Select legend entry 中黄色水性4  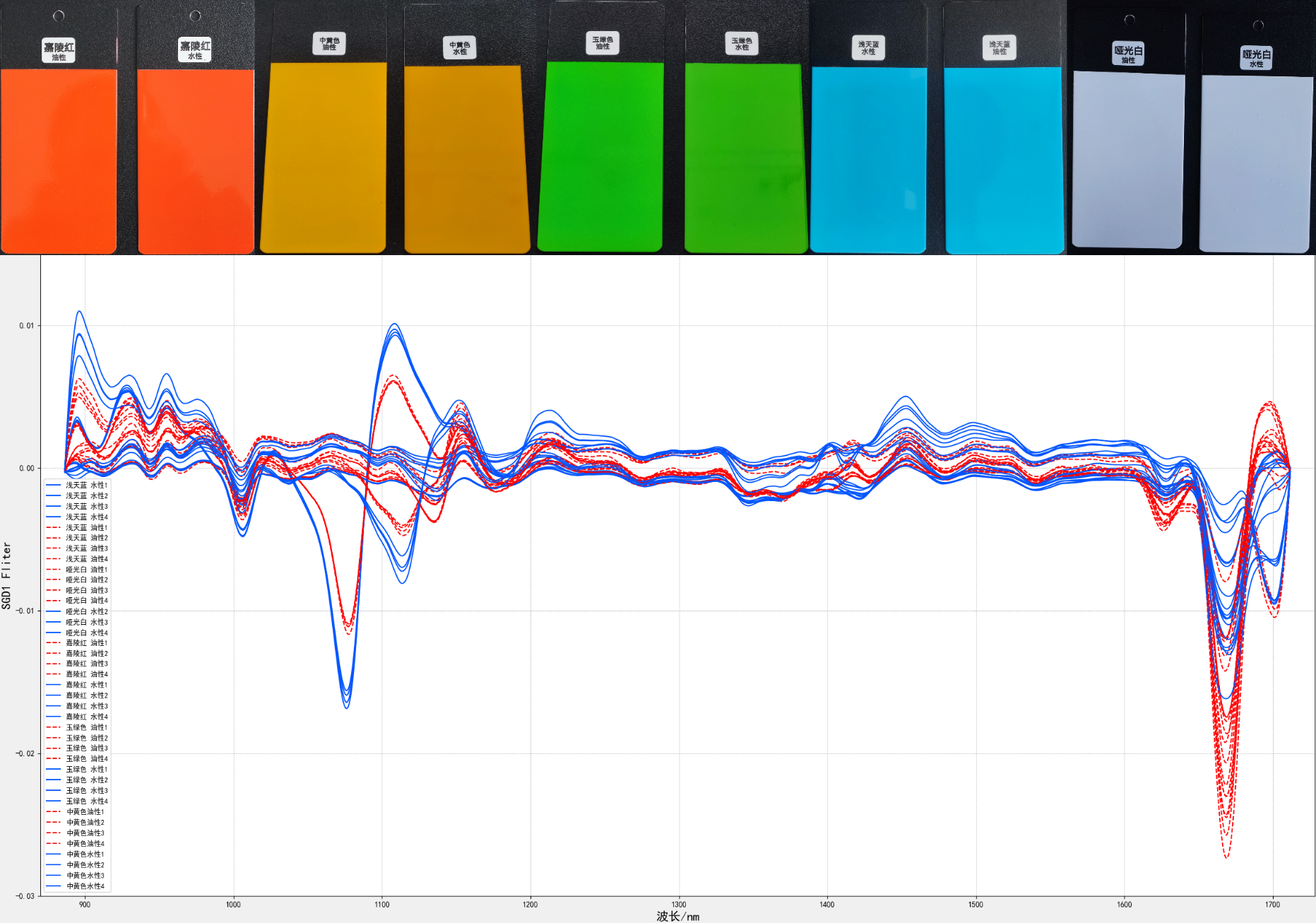tap(85, 886)
